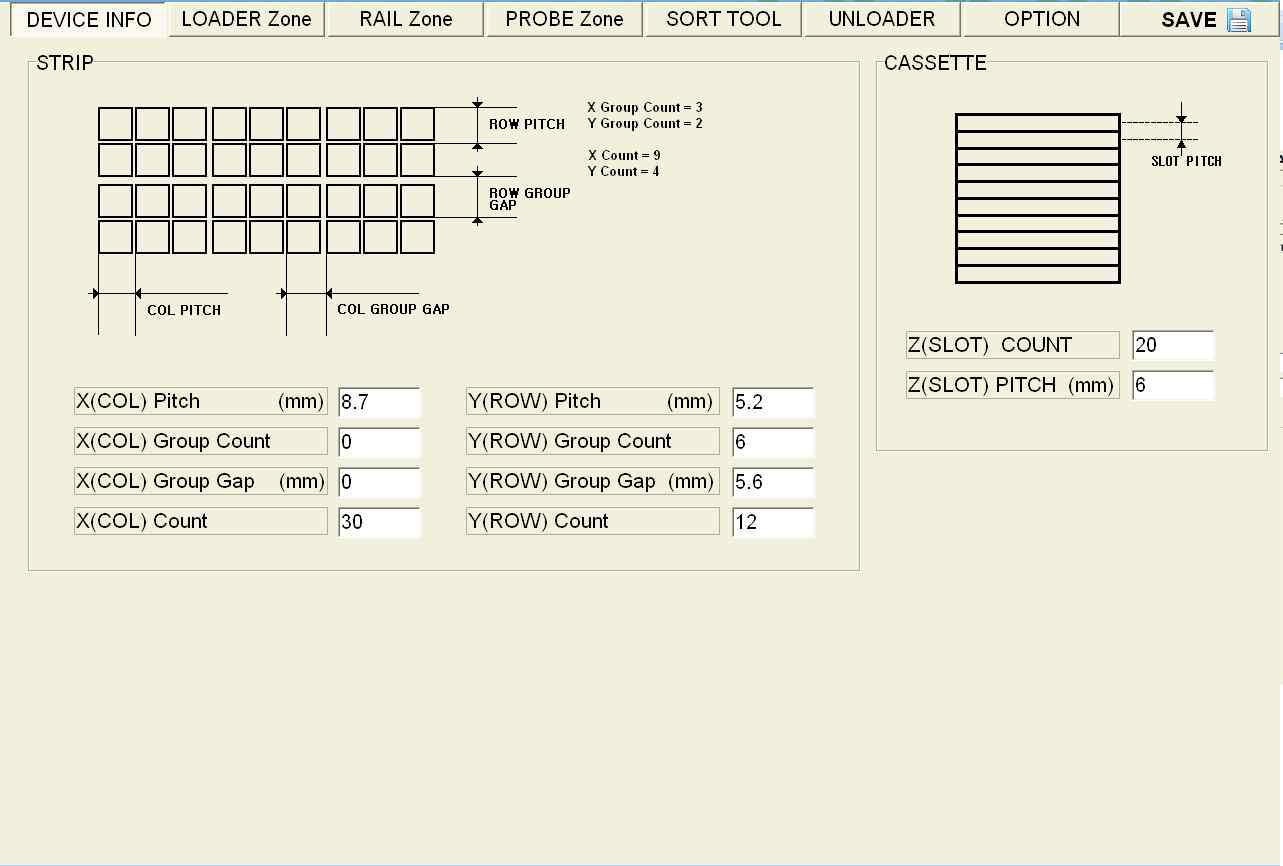
Task: Click the strip grid diagram
Action: [266, 180]
